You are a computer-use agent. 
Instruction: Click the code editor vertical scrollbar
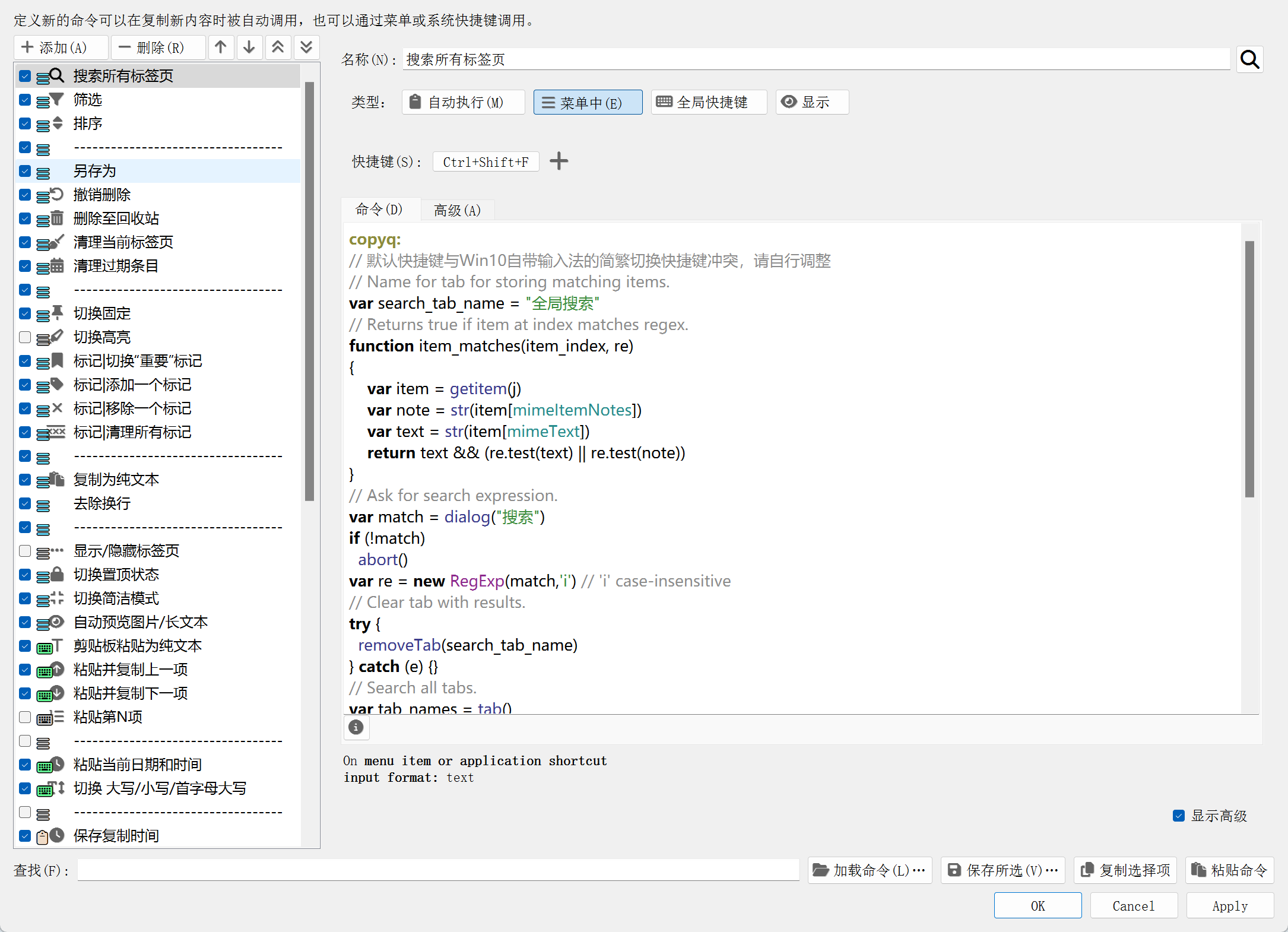click(x=1249, y=368)
